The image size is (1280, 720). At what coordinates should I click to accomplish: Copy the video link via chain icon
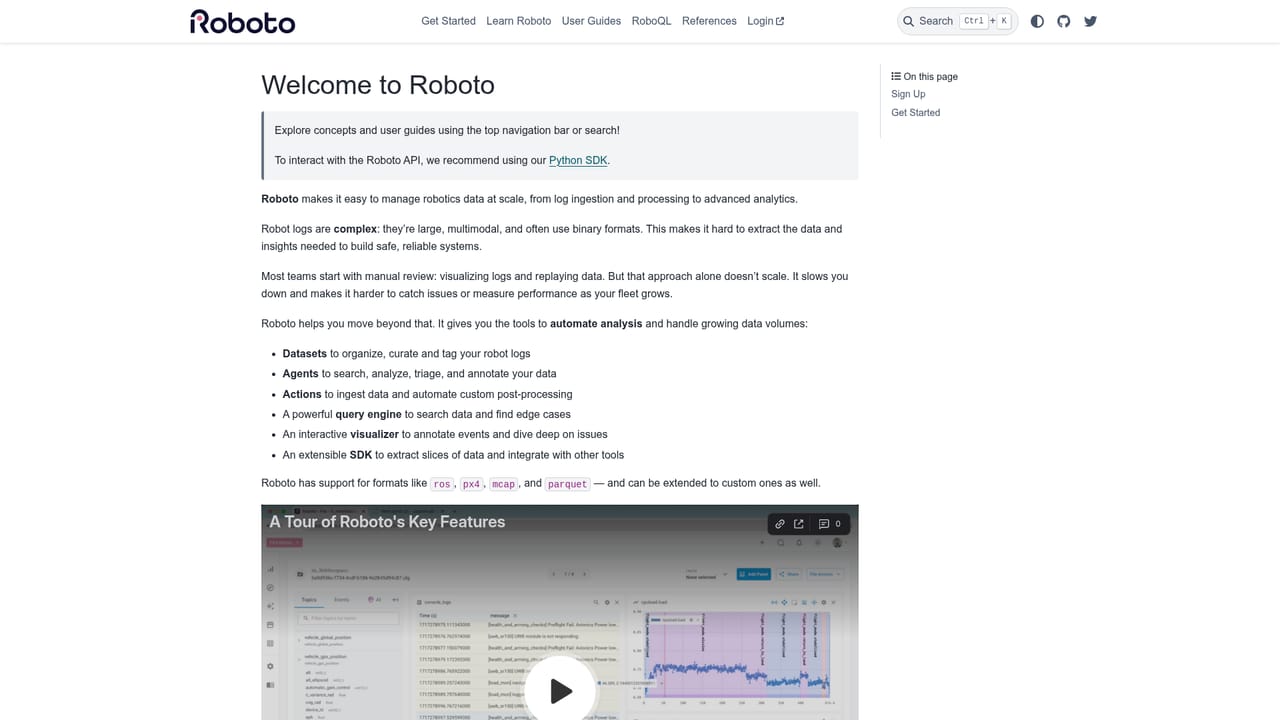click(780, 524)
